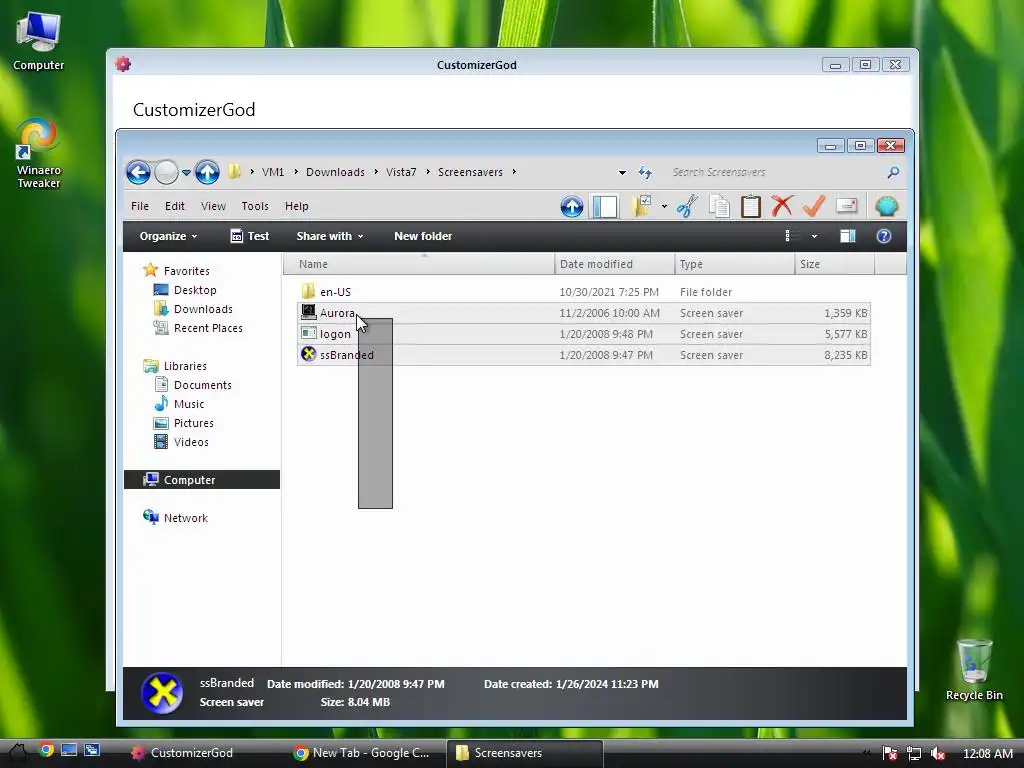Image resolution: width=1024 pixels, height=768 pixels.
Task: Select the Recycle Bin desktop icon
Action: coord(974,669)
